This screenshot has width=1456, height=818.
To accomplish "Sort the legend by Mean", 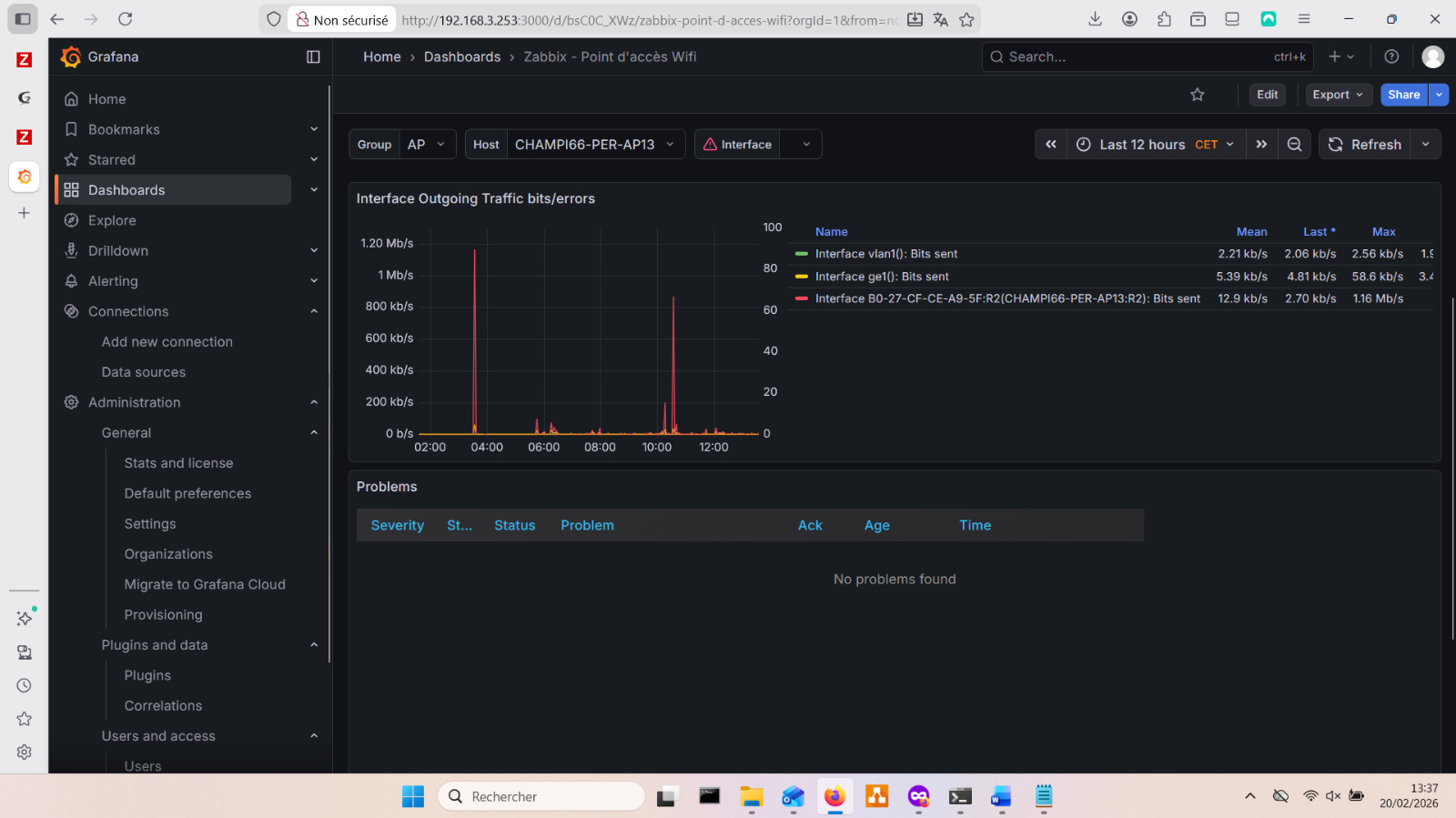I will 1251,232.
